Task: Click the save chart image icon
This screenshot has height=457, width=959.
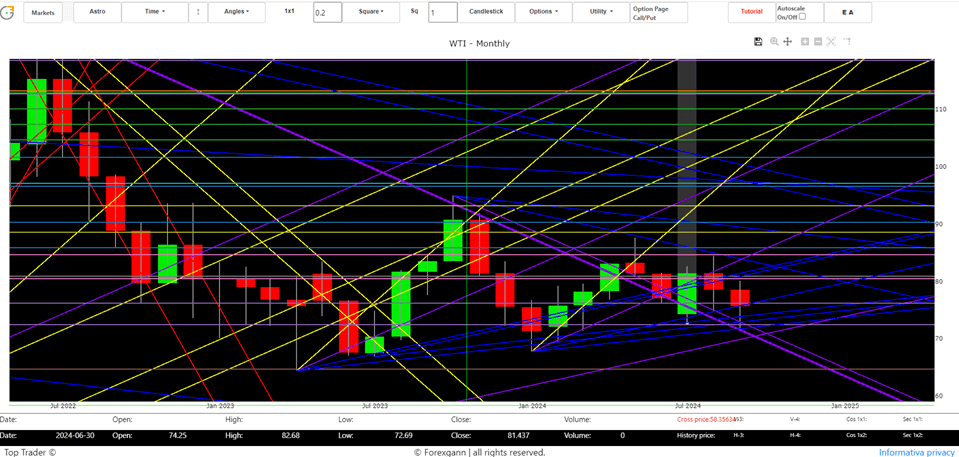Action: click(759, 41)
